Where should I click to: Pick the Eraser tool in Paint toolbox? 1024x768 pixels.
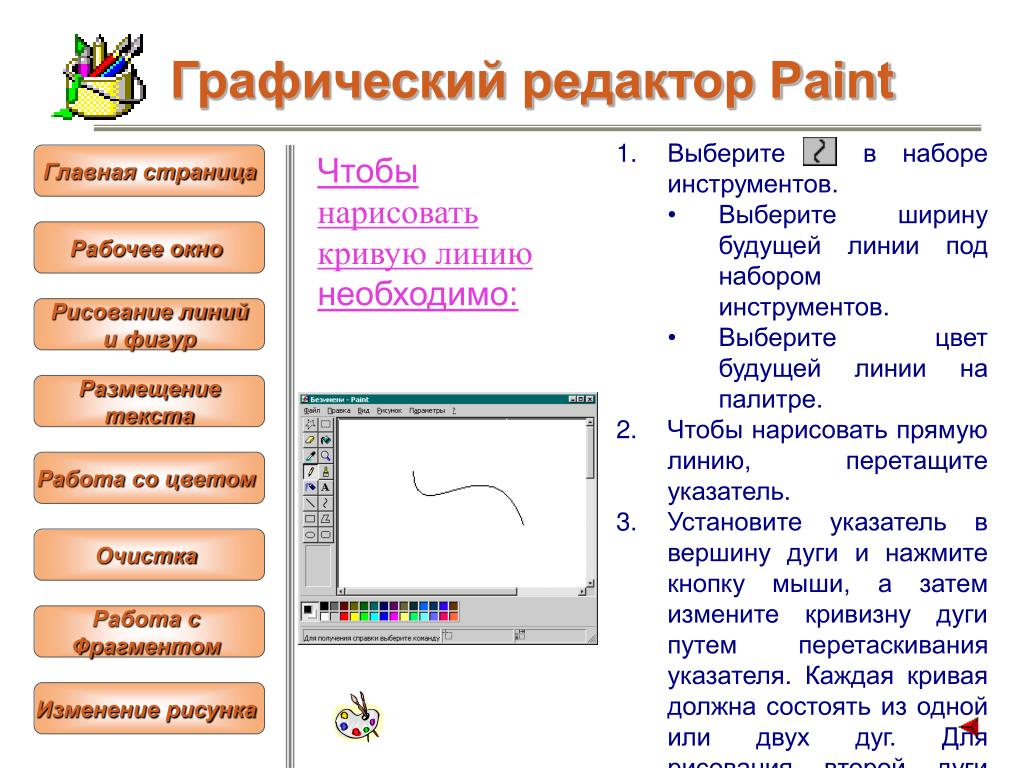[x=310, y=440]
